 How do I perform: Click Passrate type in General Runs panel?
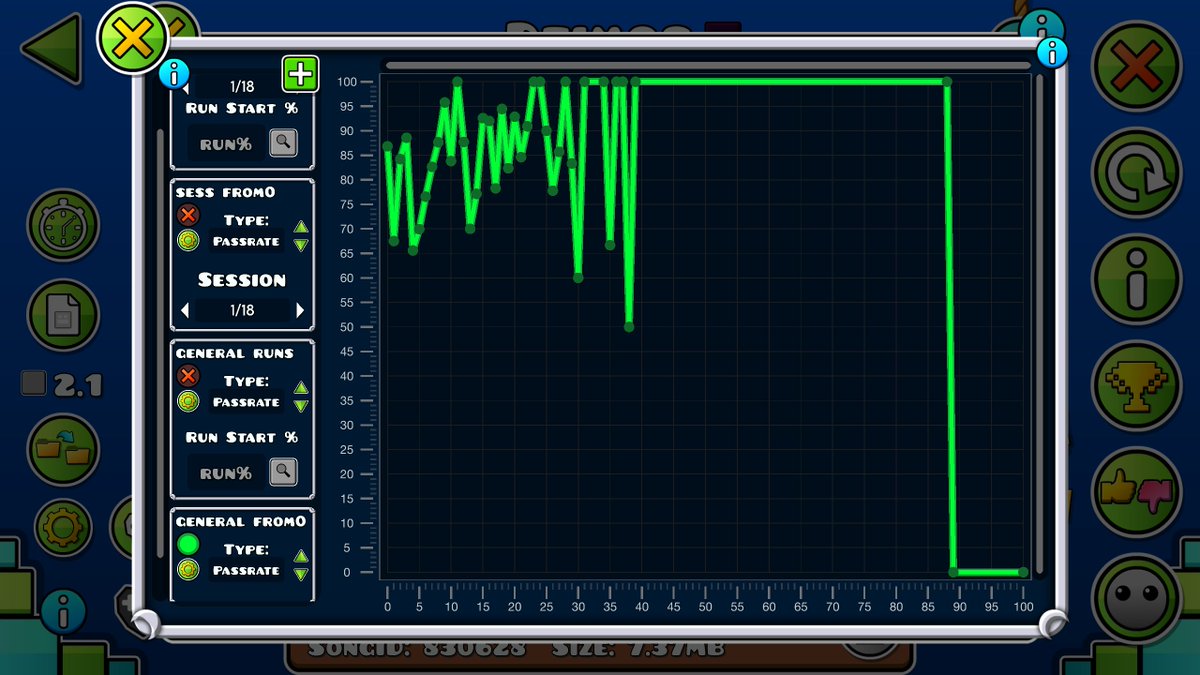point(246,402)
